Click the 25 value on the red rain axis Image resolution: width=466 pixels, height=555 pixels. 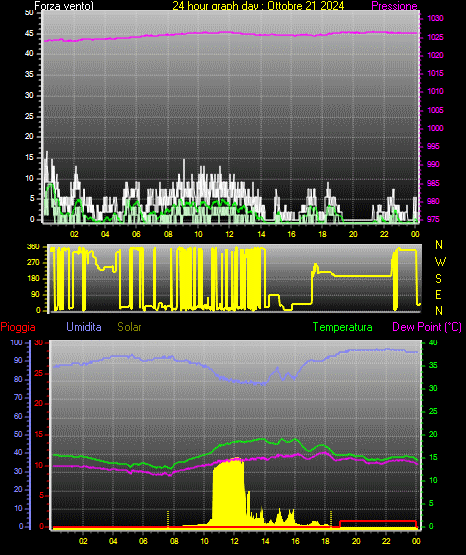click(x=39, y=373)
